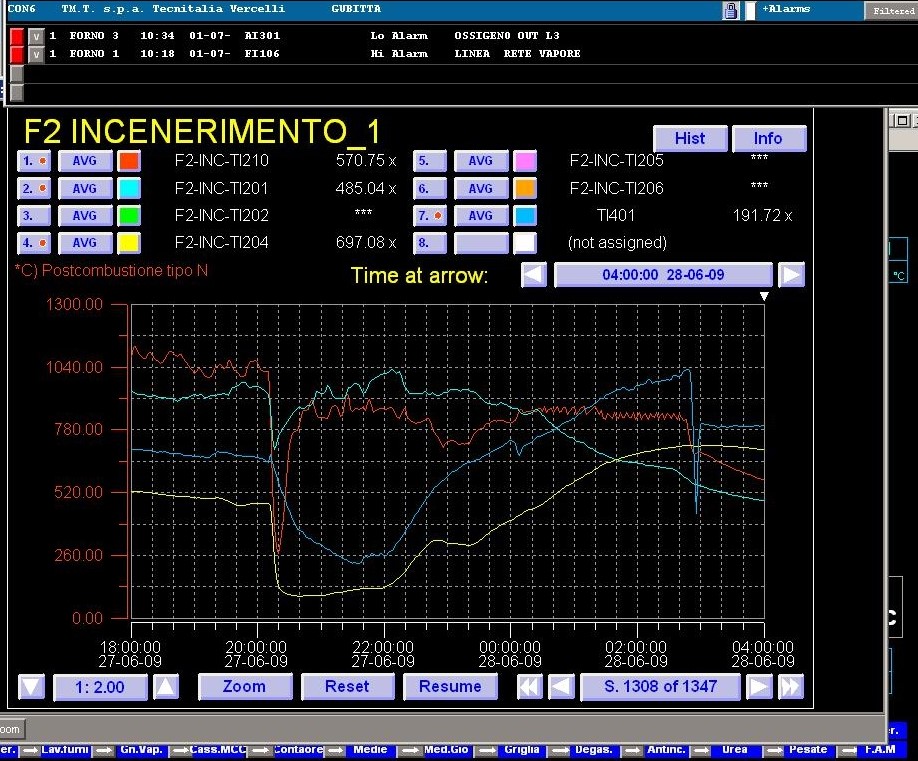Move time arrow left with the left triangle
Viewport: 918px width, 761px height.
(x=534, y=275)
